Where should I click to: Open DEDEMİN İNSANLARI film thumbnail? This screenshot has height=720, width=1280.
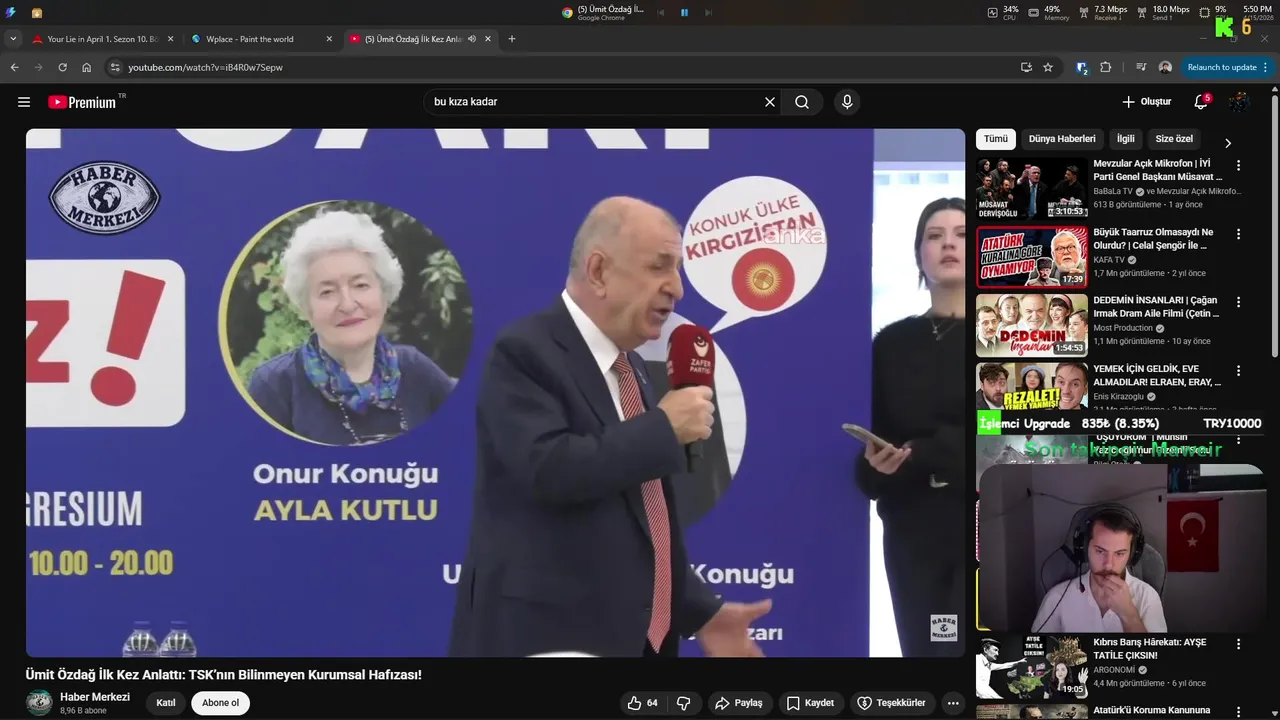pyautogui.click(x=1031, y=325)
